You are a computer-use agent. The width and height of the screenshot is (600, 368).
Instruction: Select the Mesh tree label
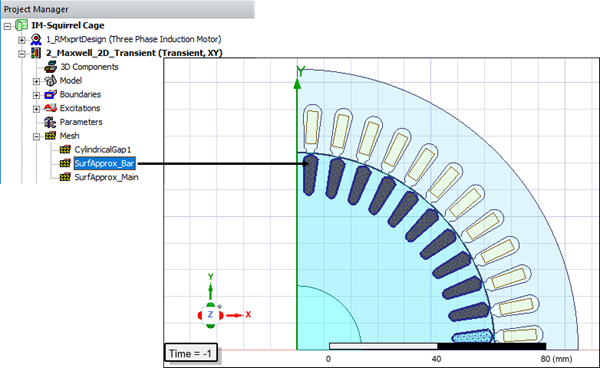[70, 136]
